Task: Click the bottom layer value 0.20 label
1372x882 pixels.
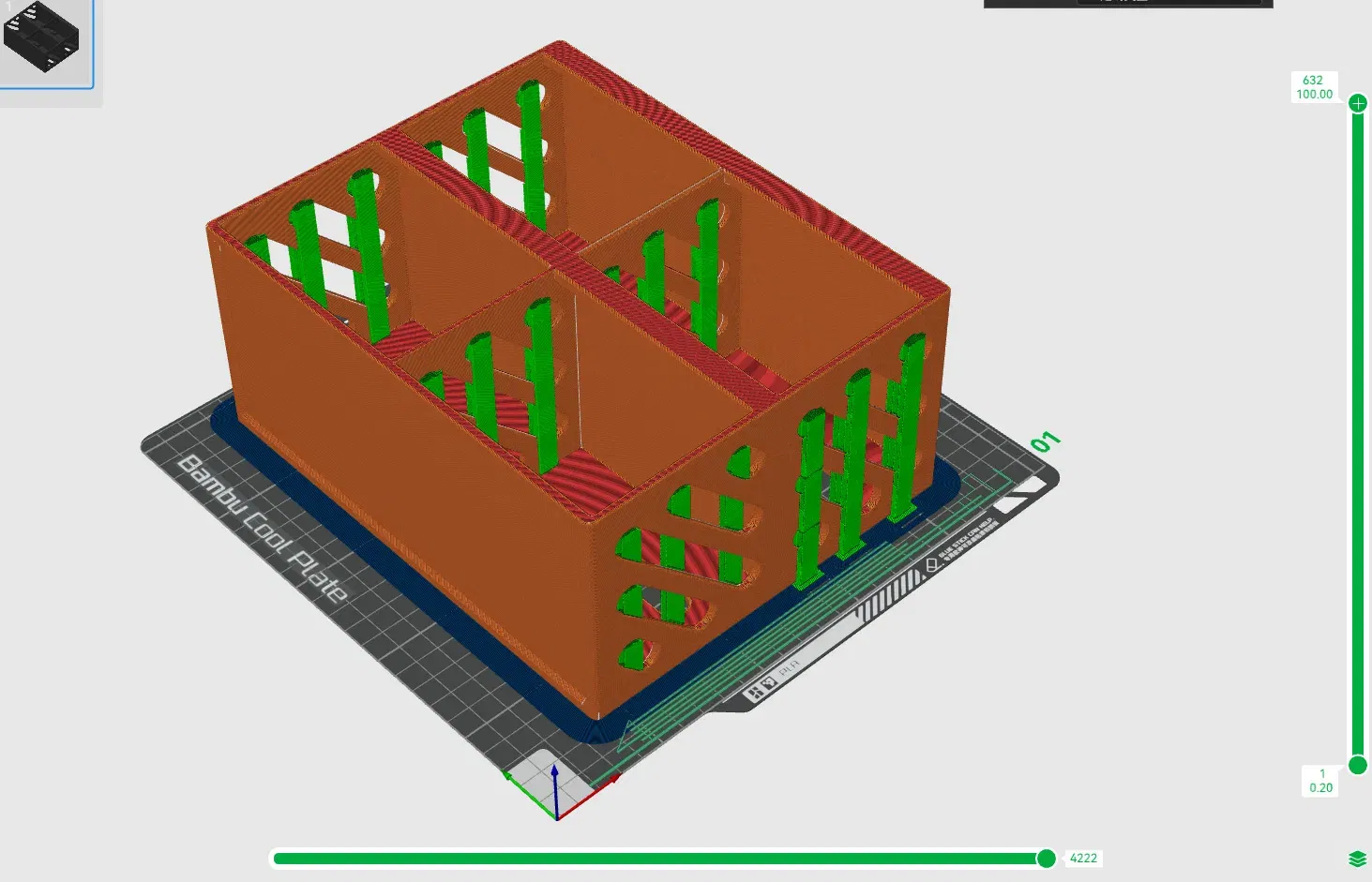Action: click(x=1320, y=787)
